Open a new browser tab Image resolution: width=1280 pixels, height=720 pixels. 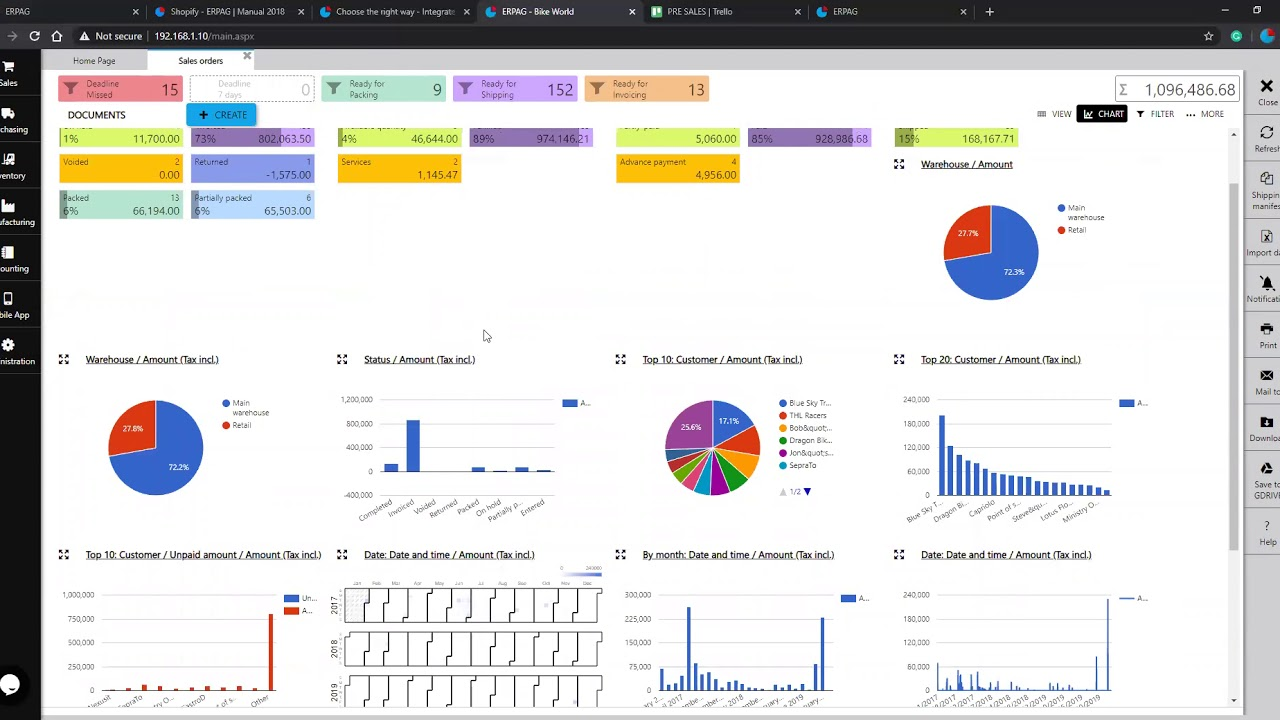point(989,11)
